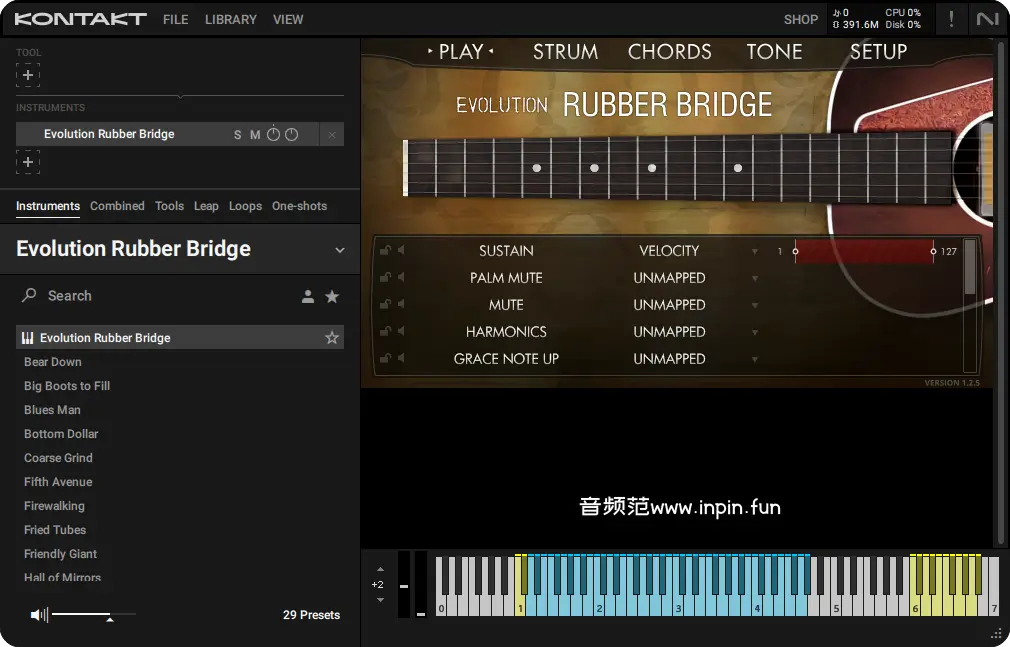This screenshot has height=647, width=1010.
Task: Favorite the Evolution Rubber Bridge preset star
Action: click(x=332, y=338)
